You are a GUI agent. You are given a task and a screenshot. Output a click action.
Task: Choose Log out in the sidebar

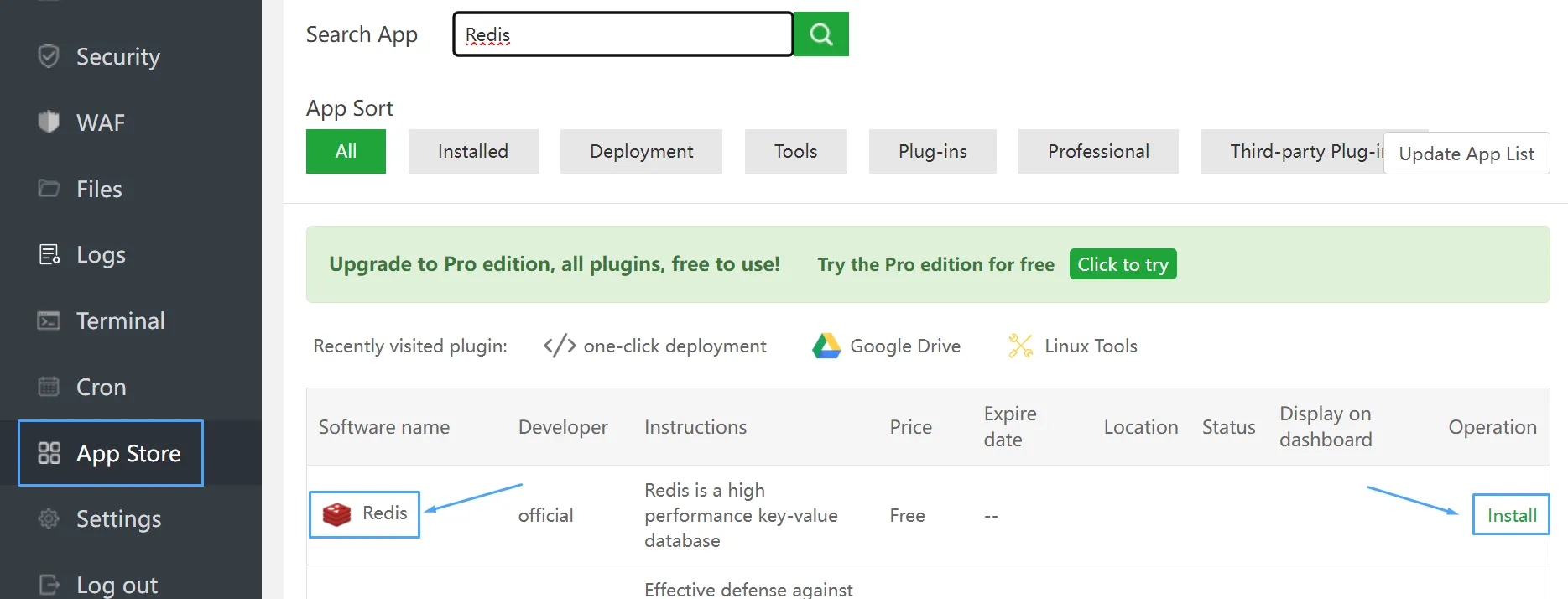[117, 585]
